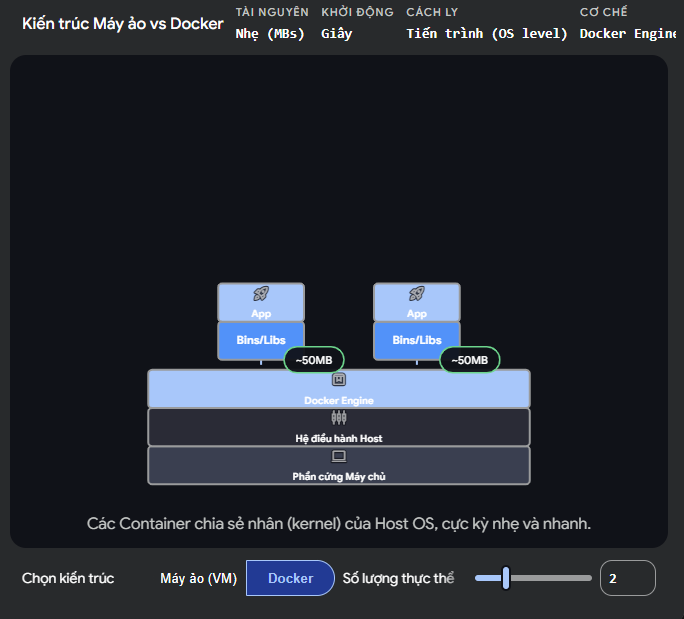684x619 pixels.
Task: Click the Hệ điều hành Host label
Action: 339,438
